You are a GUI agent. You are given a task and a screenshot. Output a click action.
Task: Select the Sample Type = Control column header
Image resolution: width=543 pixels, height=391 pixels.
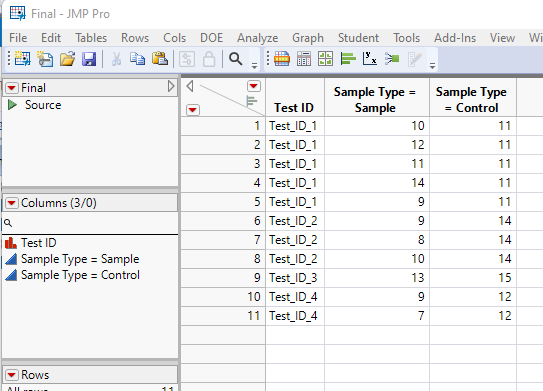pos(473,97)
